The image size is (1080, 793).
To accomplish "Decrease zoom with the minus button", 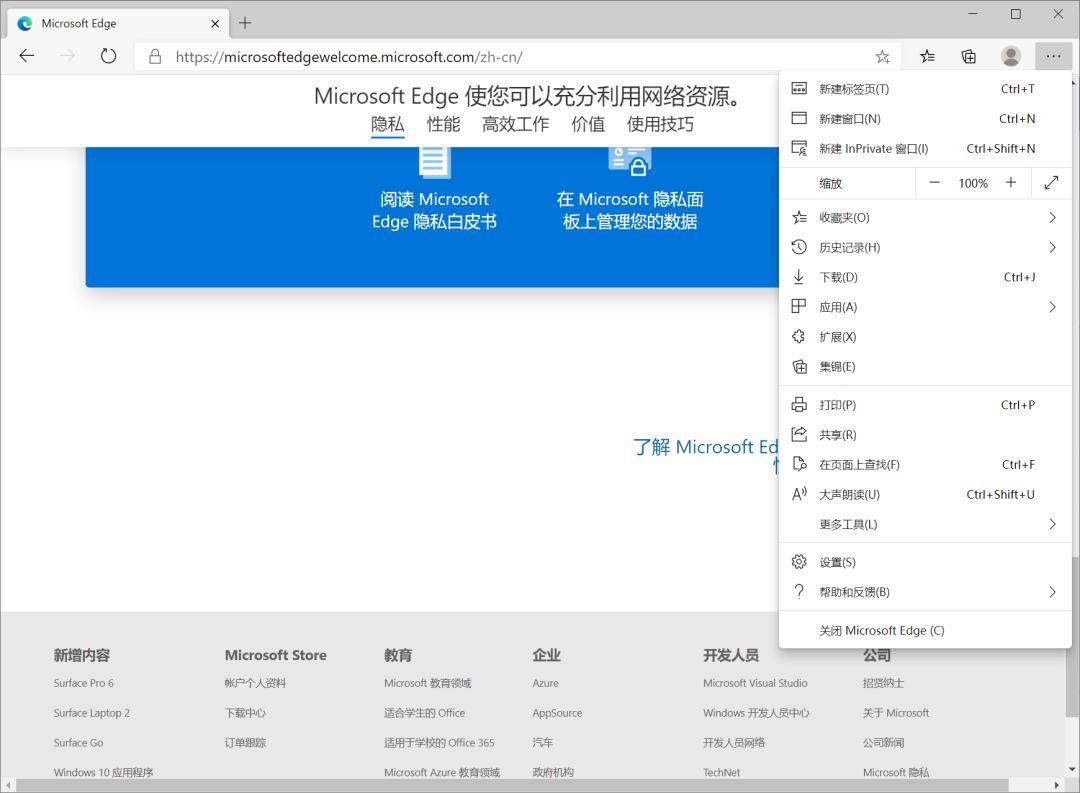I will [x=934, y=183].
